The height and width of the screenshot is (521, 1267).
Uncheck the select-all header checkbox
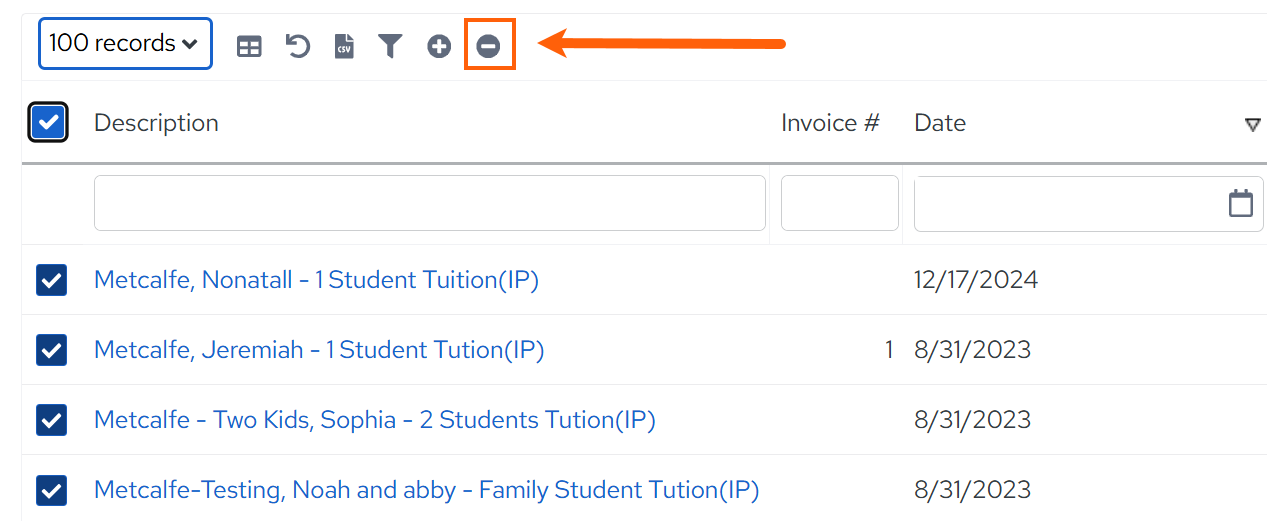(x=48, y=123)
